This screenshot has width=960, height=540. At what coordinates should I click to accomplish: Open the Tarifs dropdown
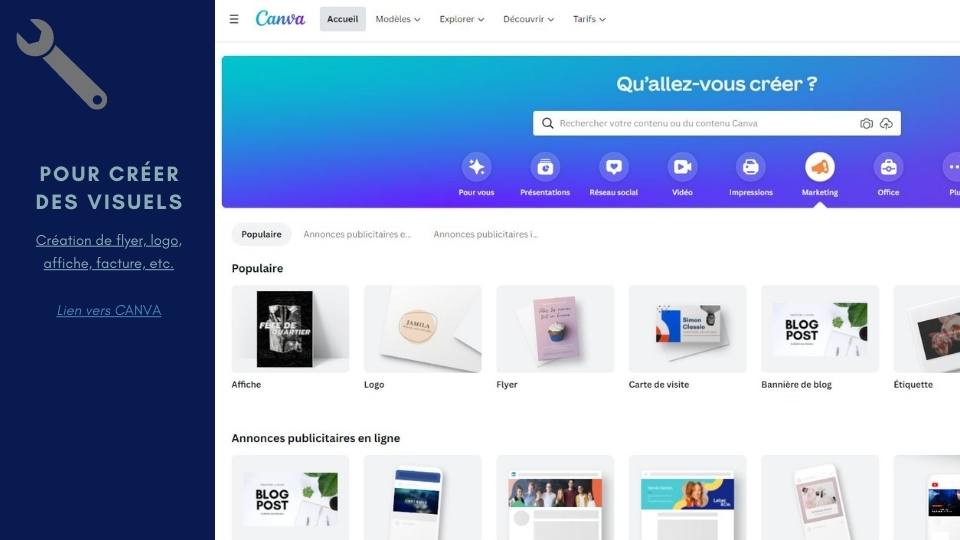click(x=589, y=19)
